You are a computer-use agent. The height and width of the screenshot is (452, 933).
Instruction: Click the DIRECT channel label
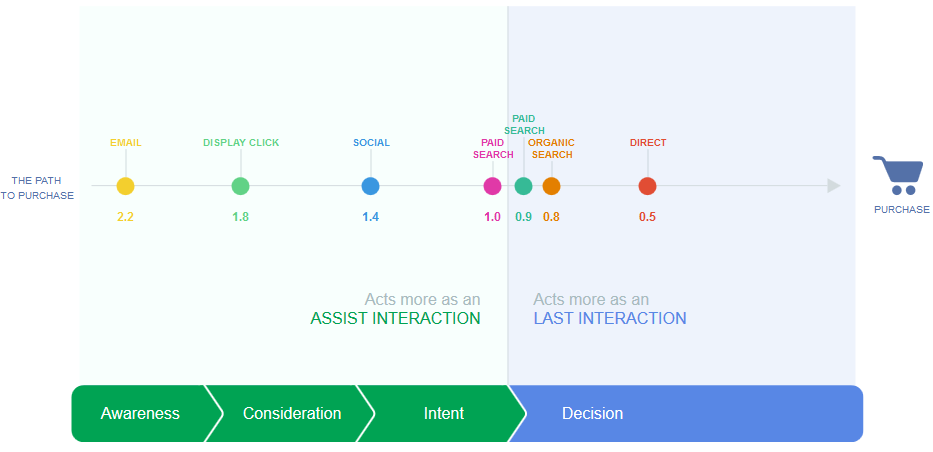coord(648,143)
